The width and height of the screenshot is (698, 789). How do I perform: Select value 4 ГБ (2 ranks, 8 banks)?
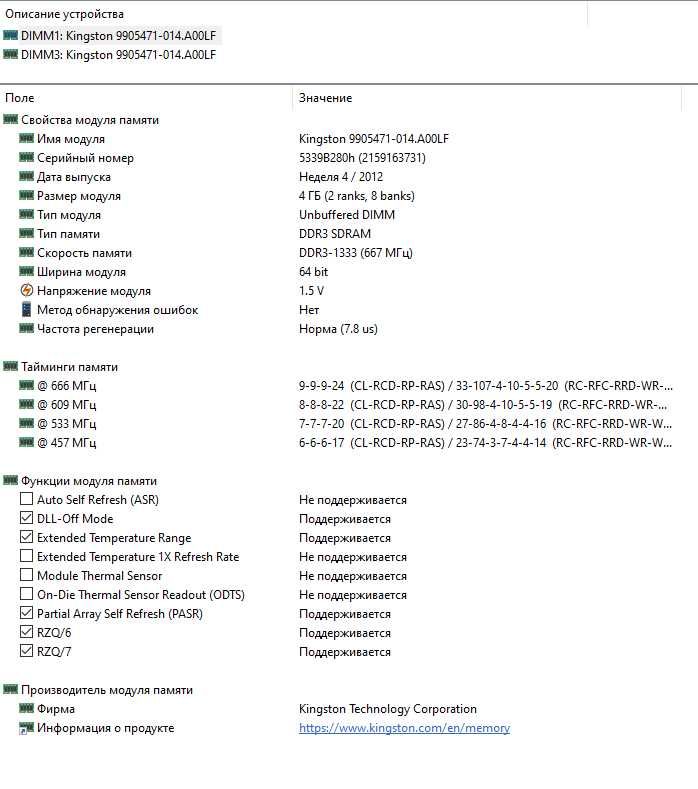(x=357, y=196)
